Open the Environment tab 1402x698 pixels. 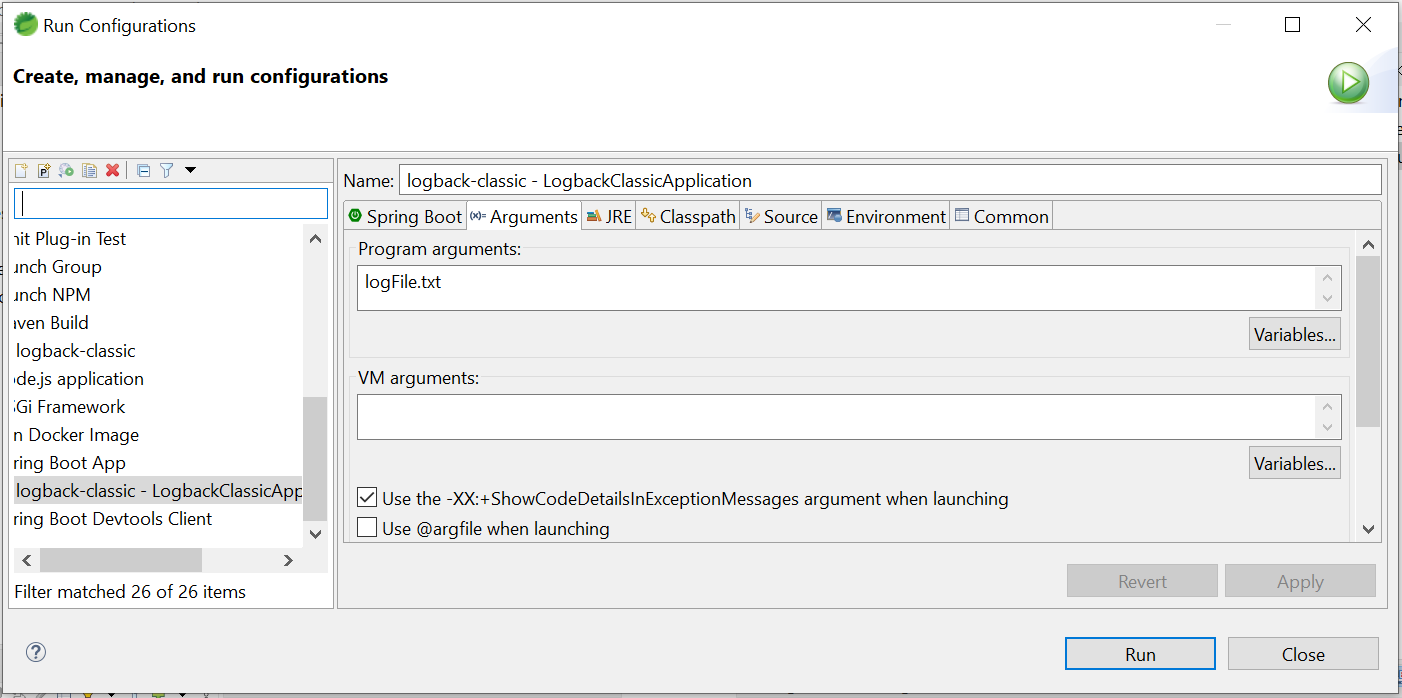[886, 216]
